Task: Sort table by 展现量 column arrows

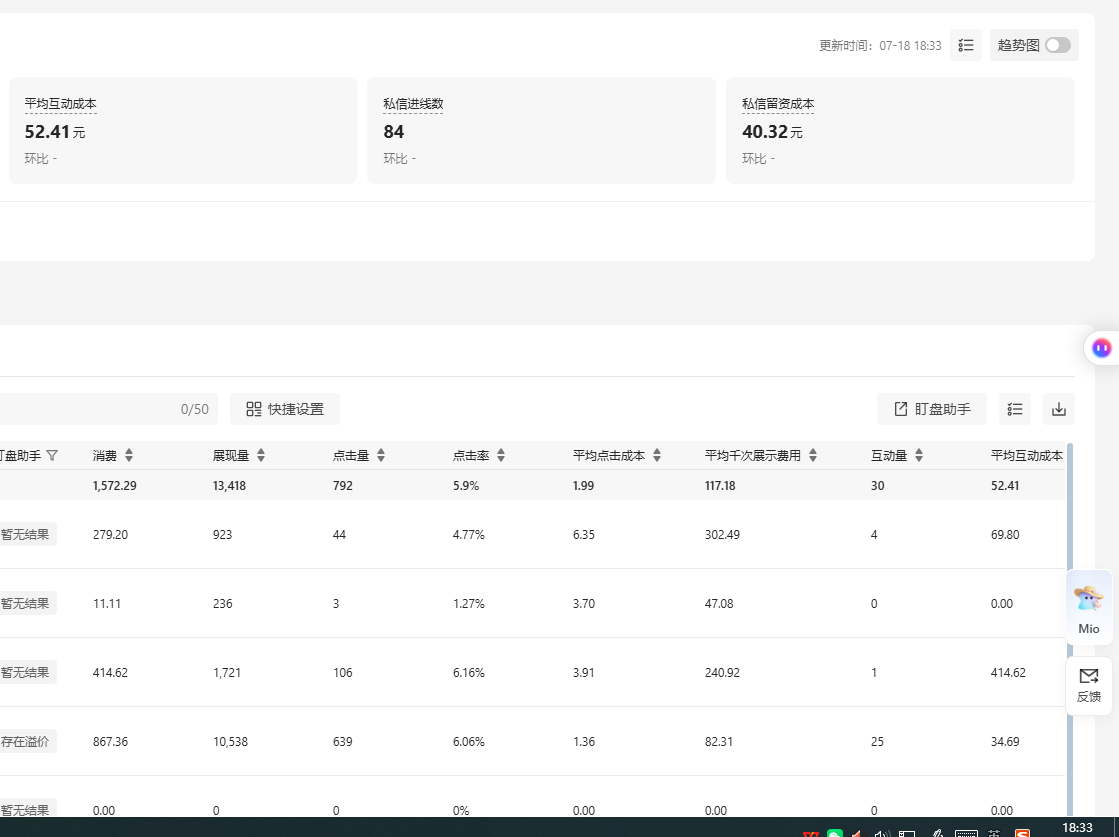Action: click(261, 455)
